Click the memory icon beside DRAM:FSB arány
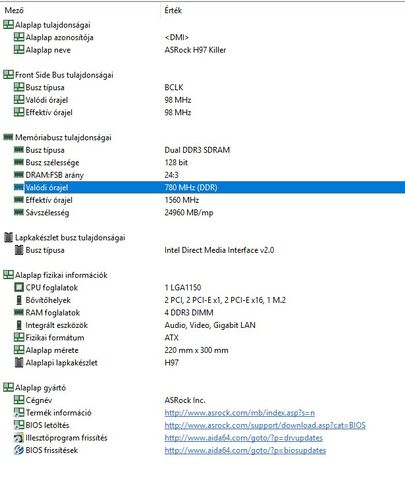 pos(19,175)
